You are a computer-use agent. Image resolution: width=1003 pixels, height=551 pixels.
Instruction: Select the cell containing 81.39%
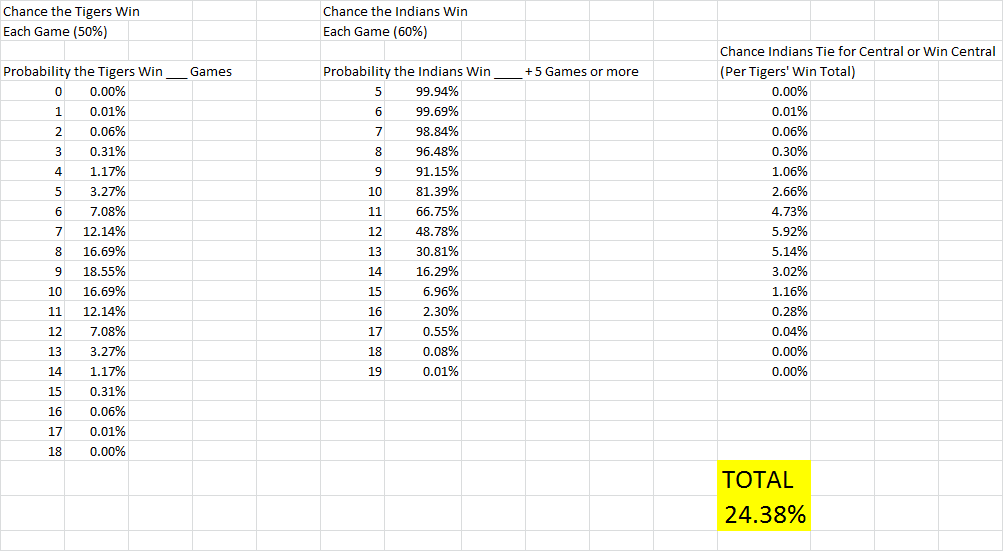tap(437, 191)
